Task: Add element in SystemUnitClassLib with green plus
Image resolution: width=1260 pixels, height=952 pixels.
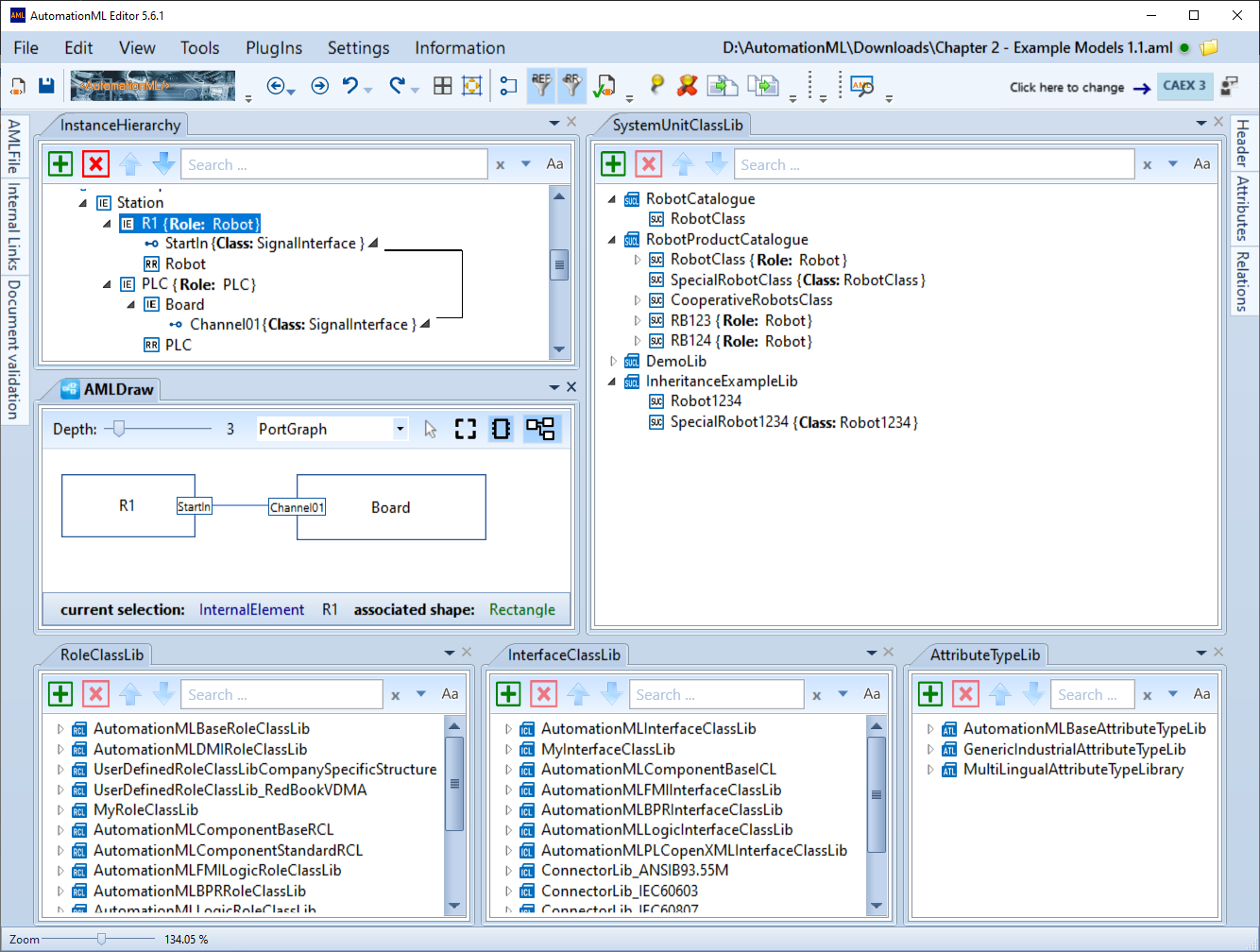Action: pyautogui.click(x=613, y=163)
